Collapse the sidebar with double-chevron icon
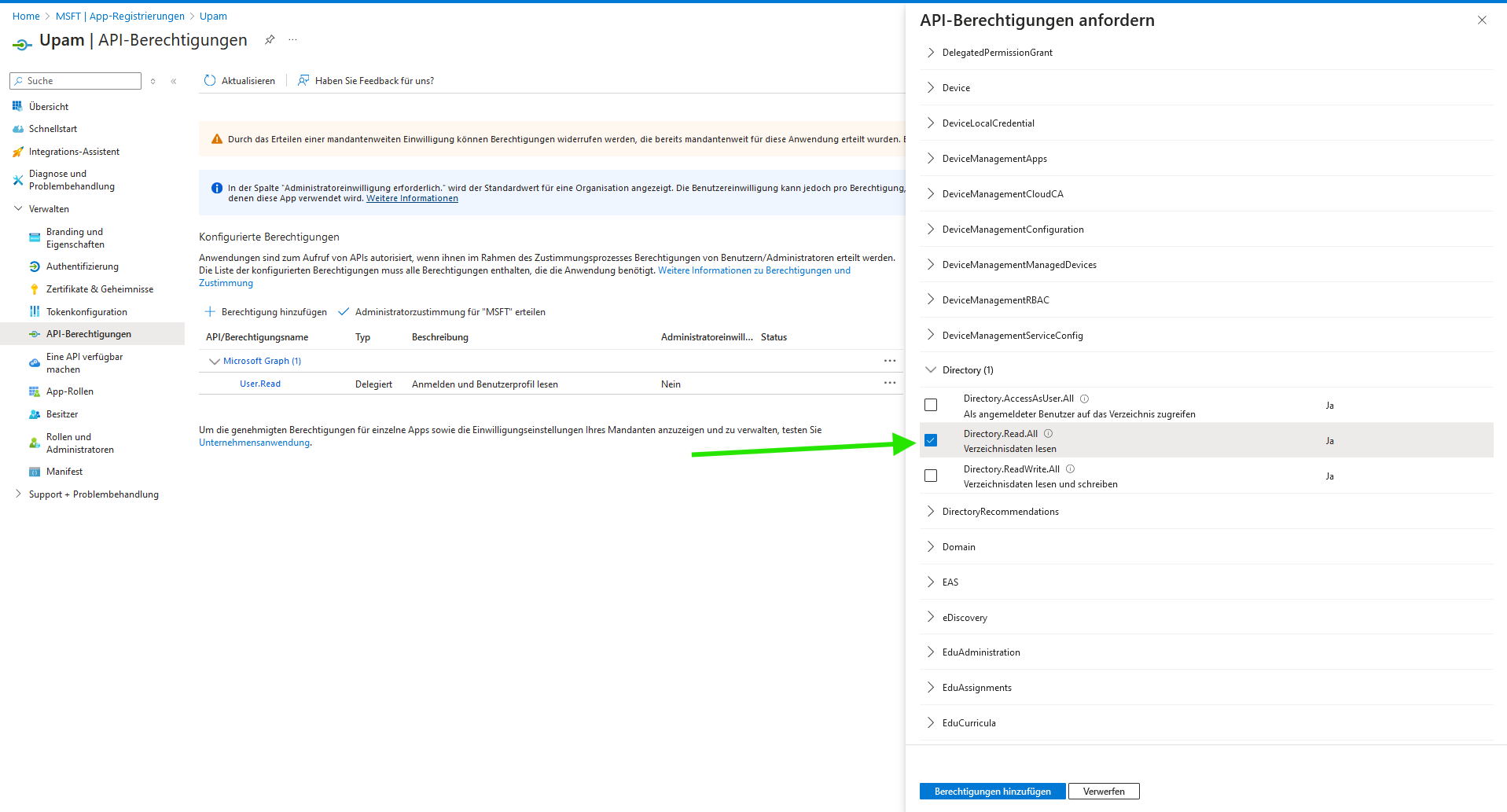1507x812 pixels. pyautogui.click(x=174, y=81)
